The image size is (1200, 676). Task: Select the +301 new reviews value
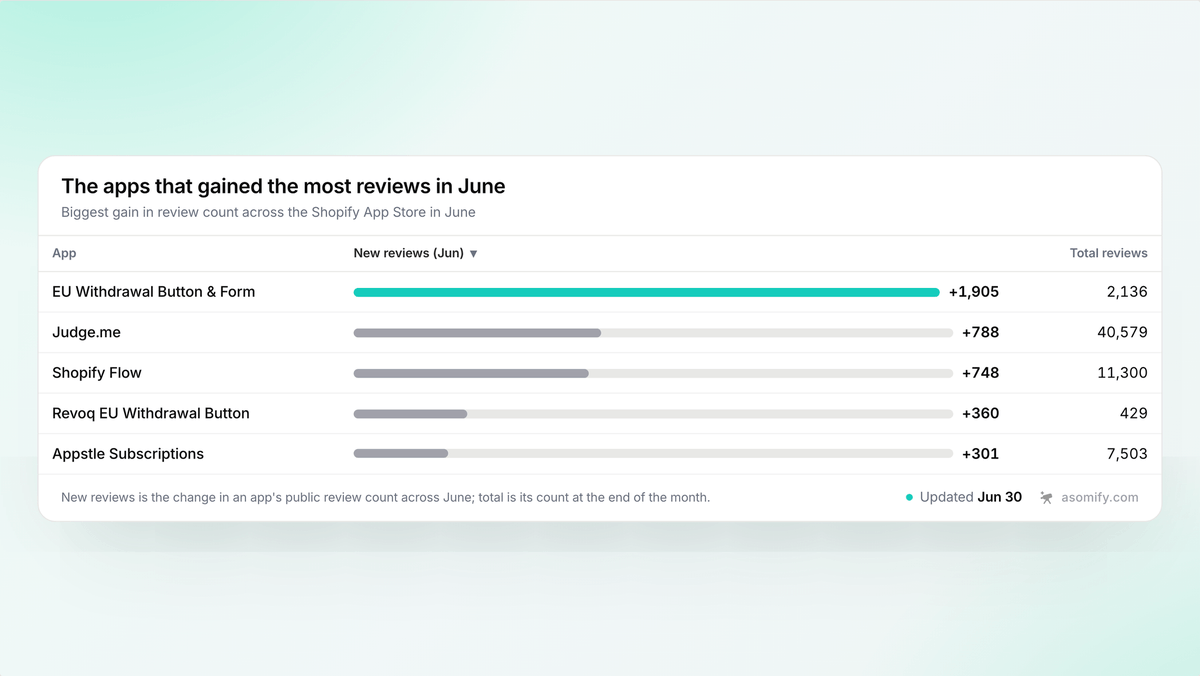[980, 454]
